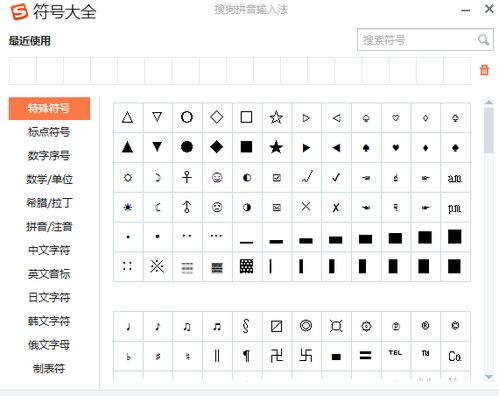Open the 俄文字母 category
The width and height of the screenshot is (499, 396).
click(x=49, y=345)
